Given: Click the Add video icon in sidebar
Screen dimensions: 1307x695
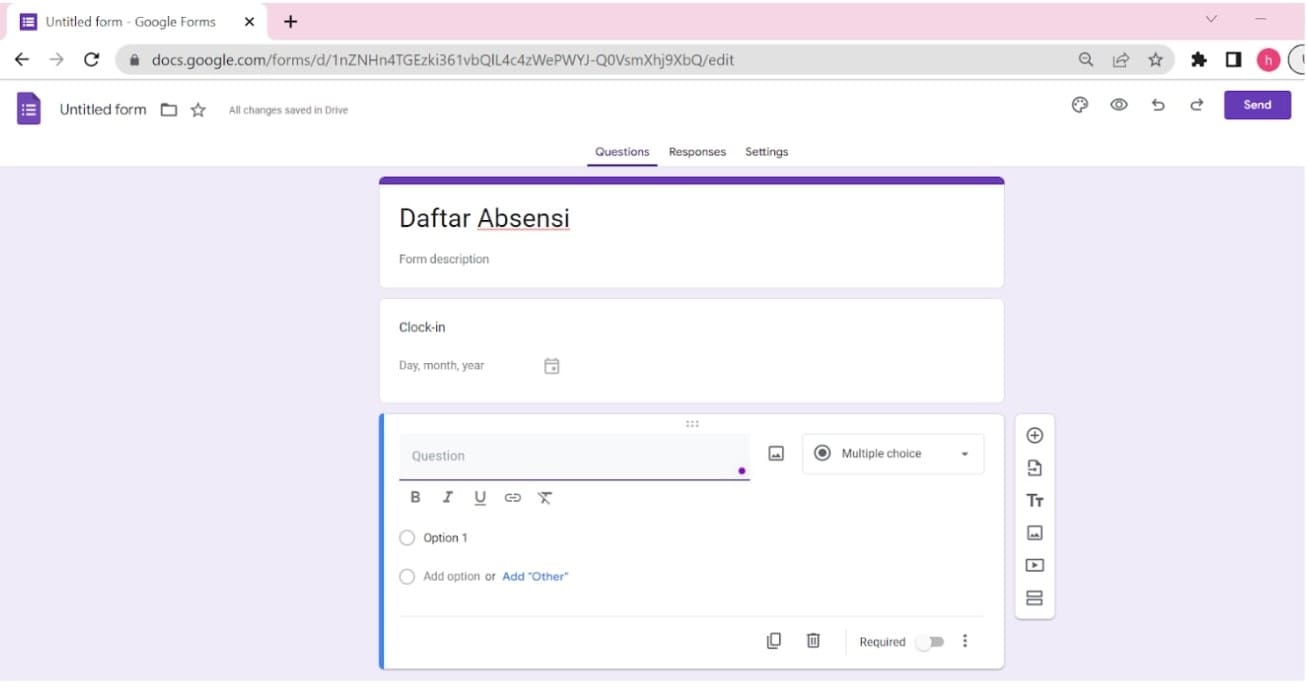Looking at the screenshot, I should pos(1035,565).
